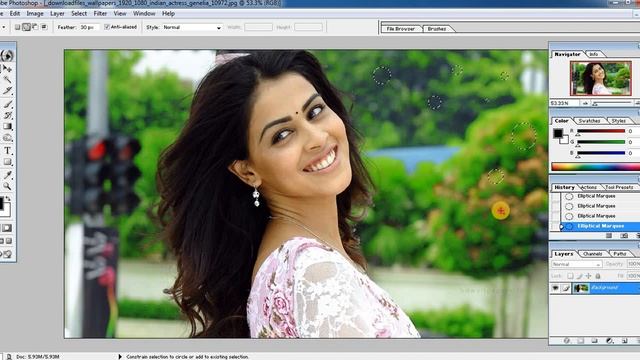This screenshot has width=640, height=360.
Task: Open the Window menu
Action: 144,13
